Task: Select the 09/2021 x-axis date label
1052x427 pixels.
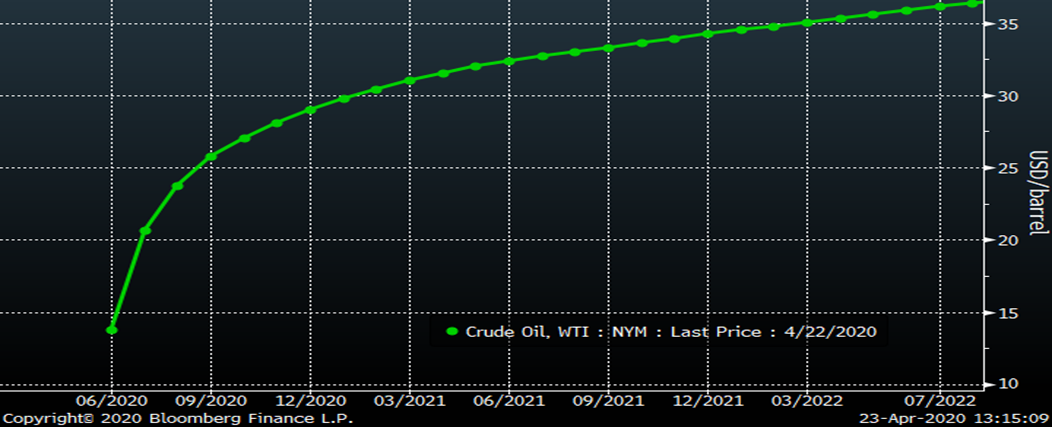Action: pyautogui.click(x=608, y=400)
